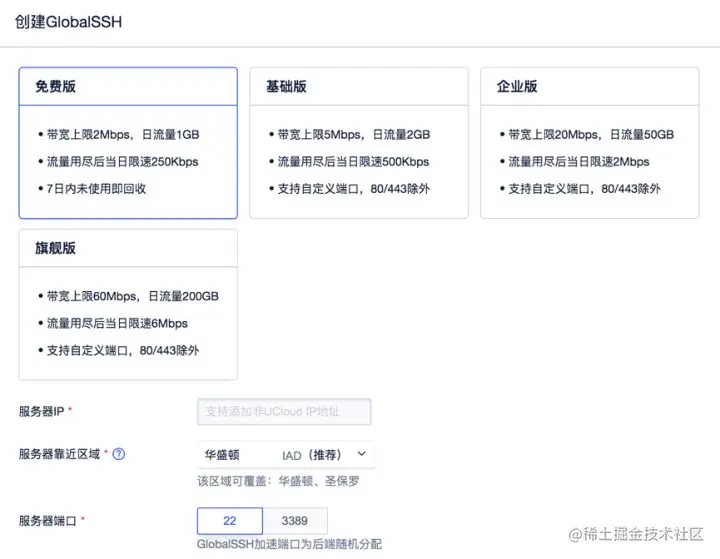
Task: Select the 基础版 plan card
Action: [359, 143]
